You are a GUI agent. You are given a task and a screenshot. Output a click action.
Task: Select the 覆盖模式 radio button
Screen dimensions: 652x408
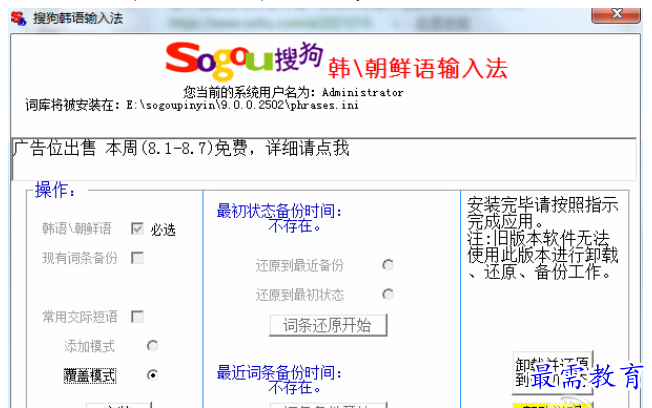click(x=152, y=375)
